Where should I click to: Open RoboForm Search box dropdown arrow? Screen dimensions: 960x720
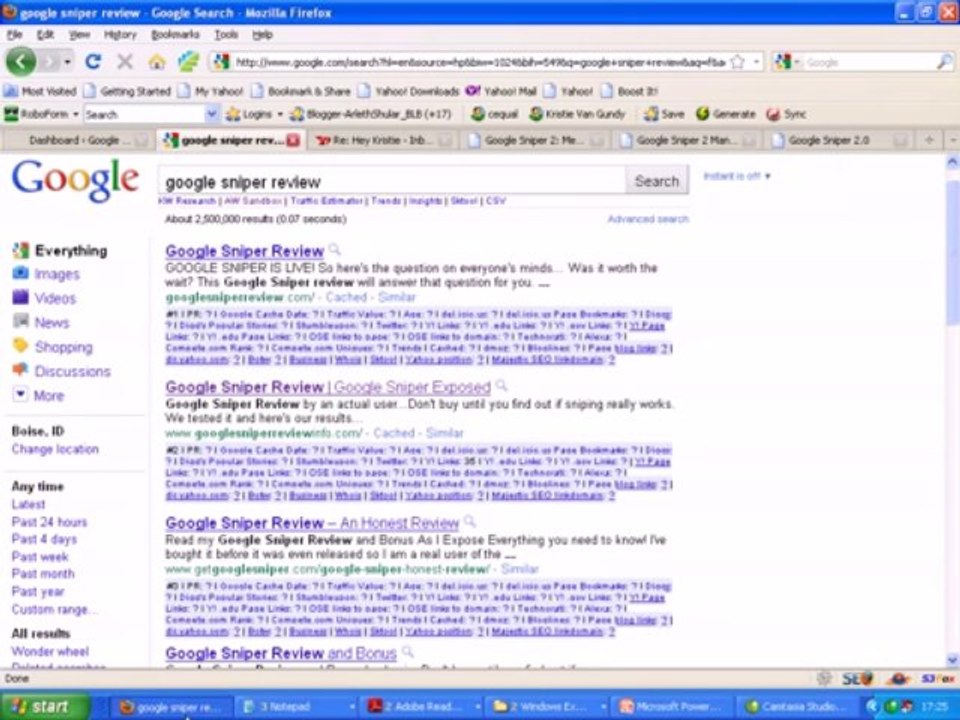pos(212,114)
